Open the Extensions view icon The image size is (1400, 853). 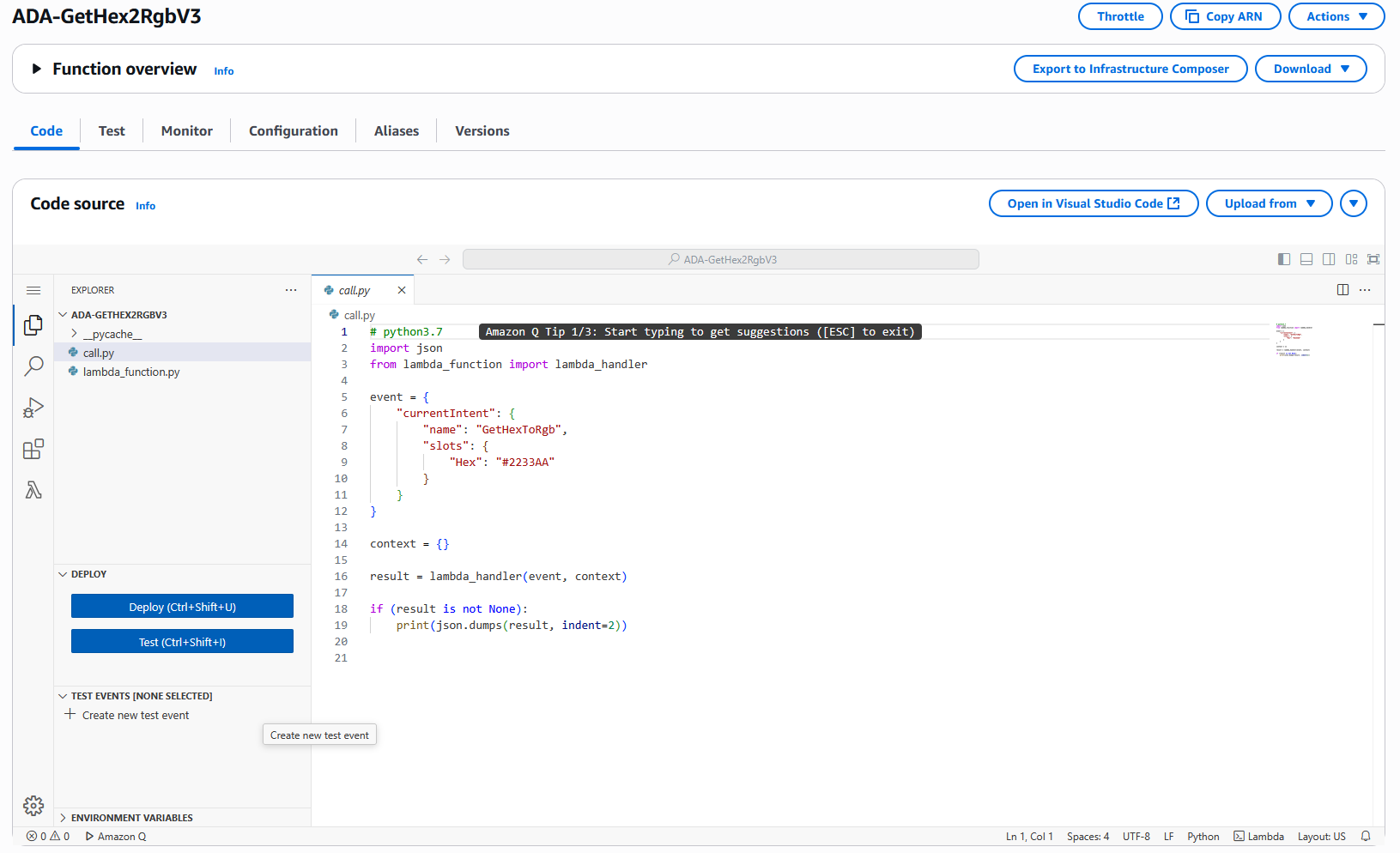(x=33, y=449)
